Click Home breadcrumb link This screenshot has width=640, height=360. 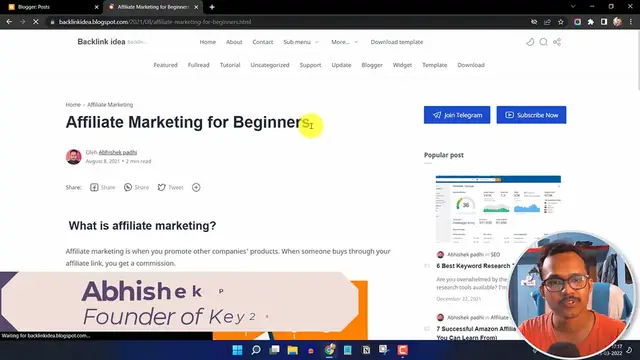(x=73, y=105)
